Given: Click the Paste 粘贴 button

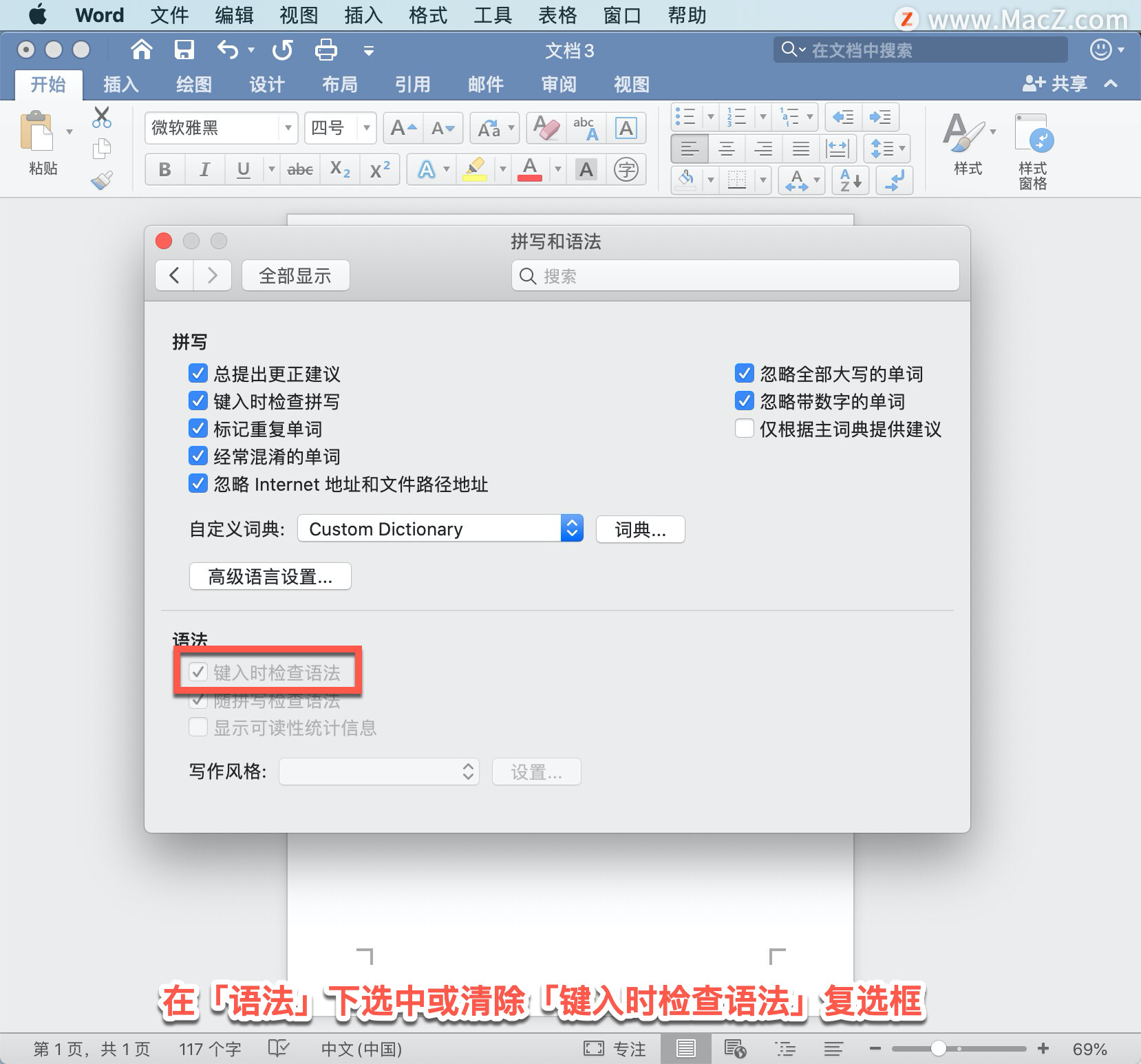Looking at the screenshot, I should [x=43, y=145].
